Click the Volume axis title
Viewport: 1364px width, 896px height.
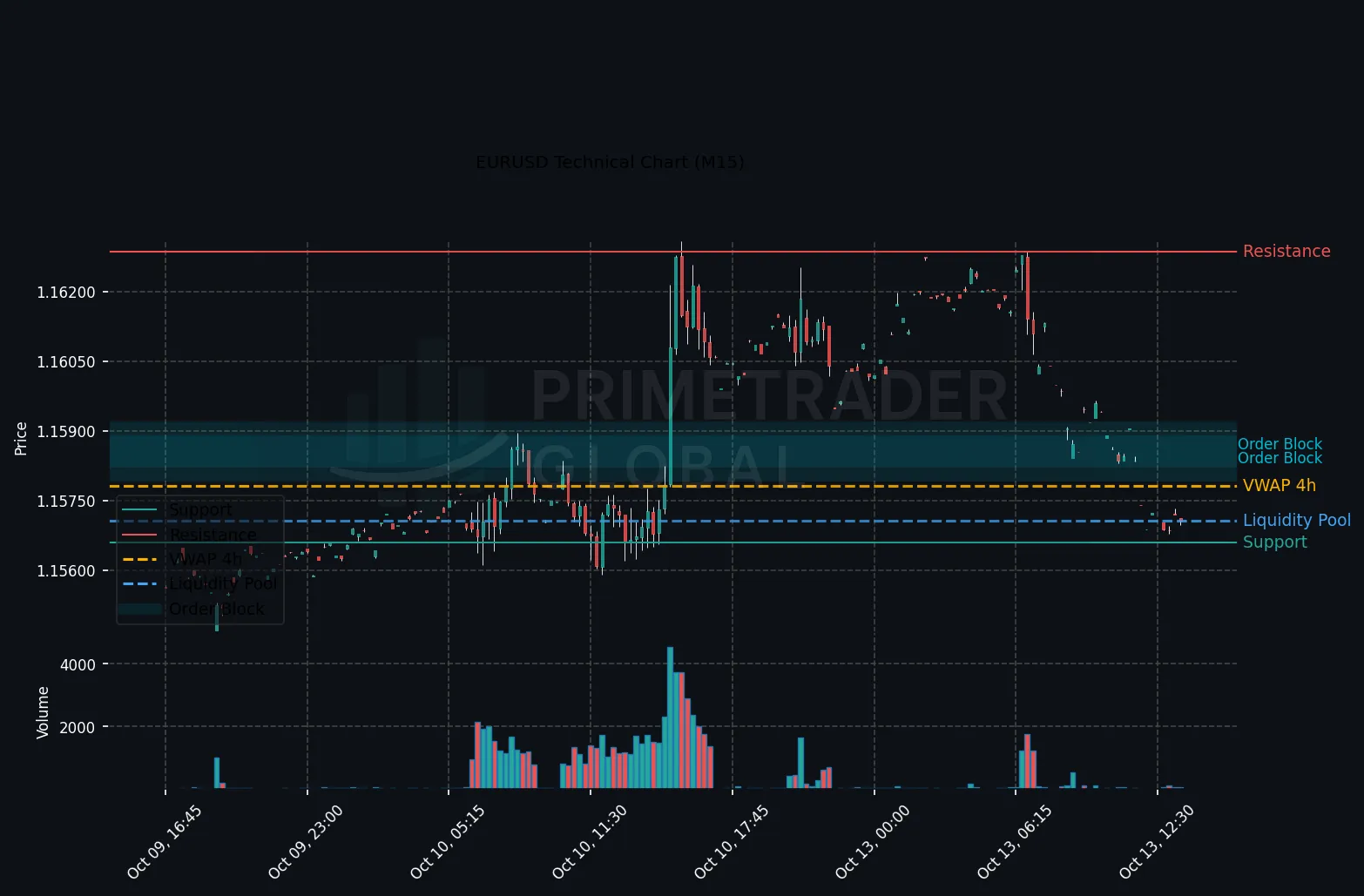point(43,712)
